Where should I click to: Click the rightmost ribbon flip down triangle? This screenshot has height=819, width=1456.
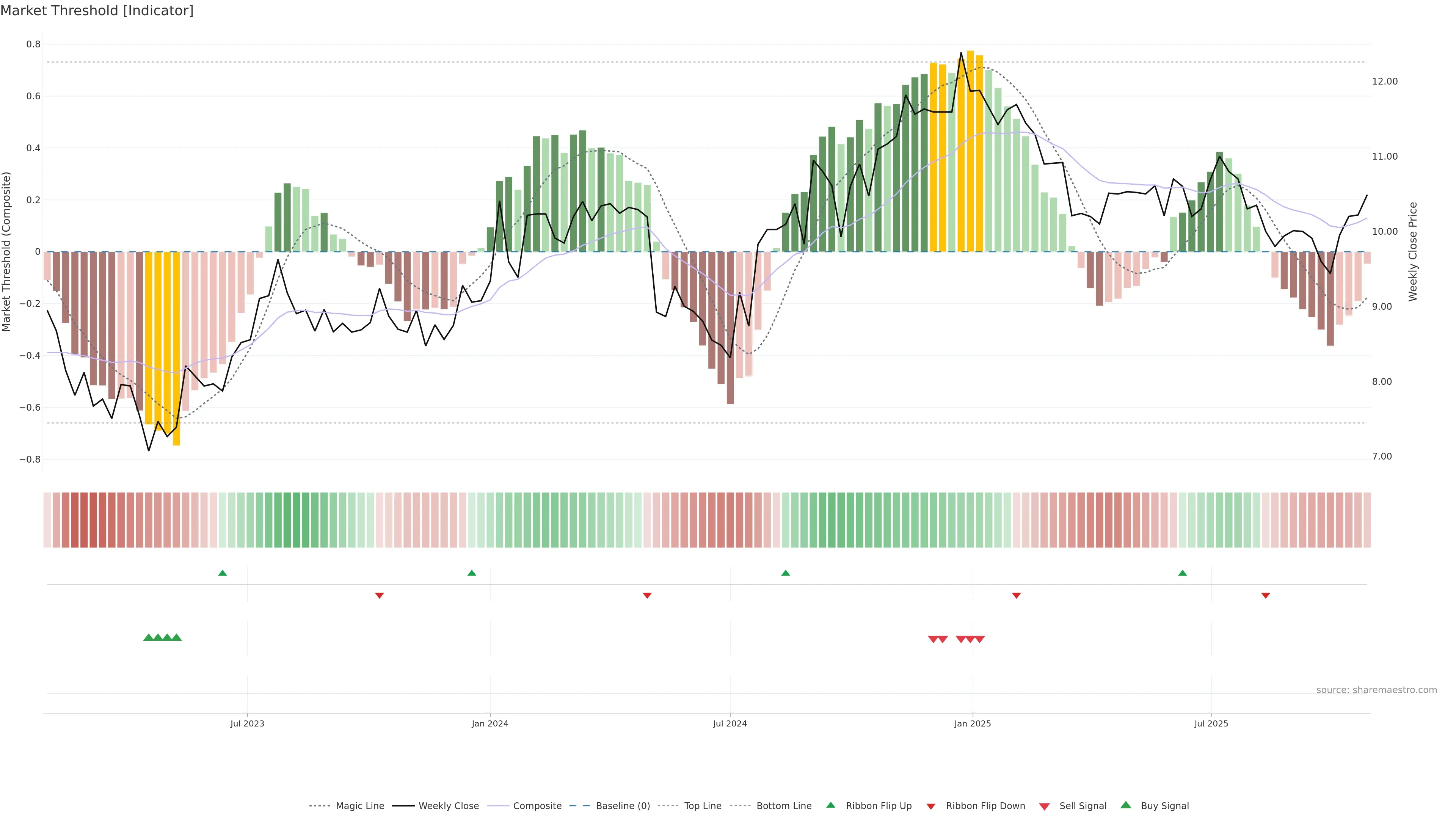pos(1266,595)
